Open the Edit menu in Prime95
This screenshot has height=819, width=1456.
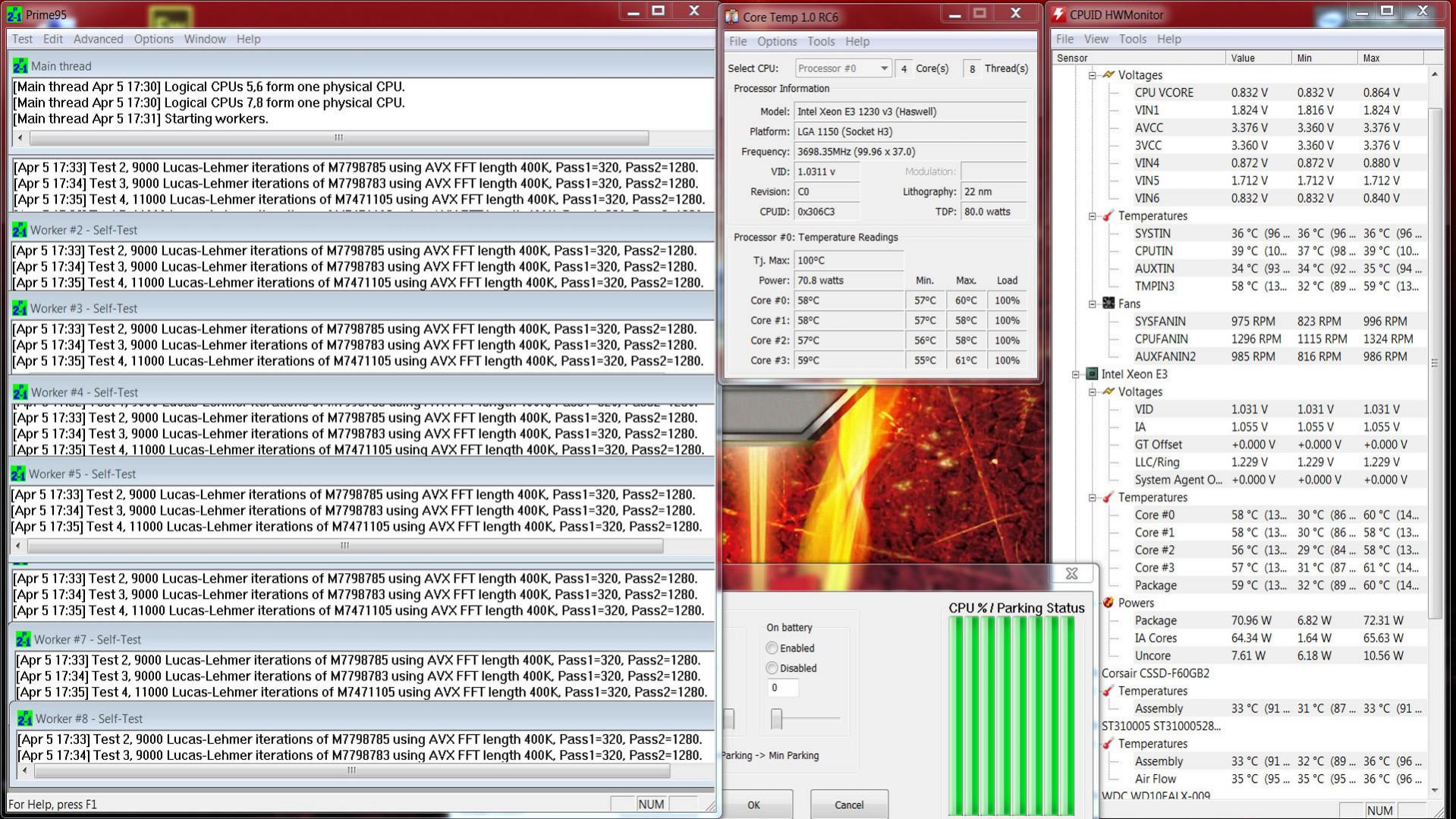tap(53, 39)
